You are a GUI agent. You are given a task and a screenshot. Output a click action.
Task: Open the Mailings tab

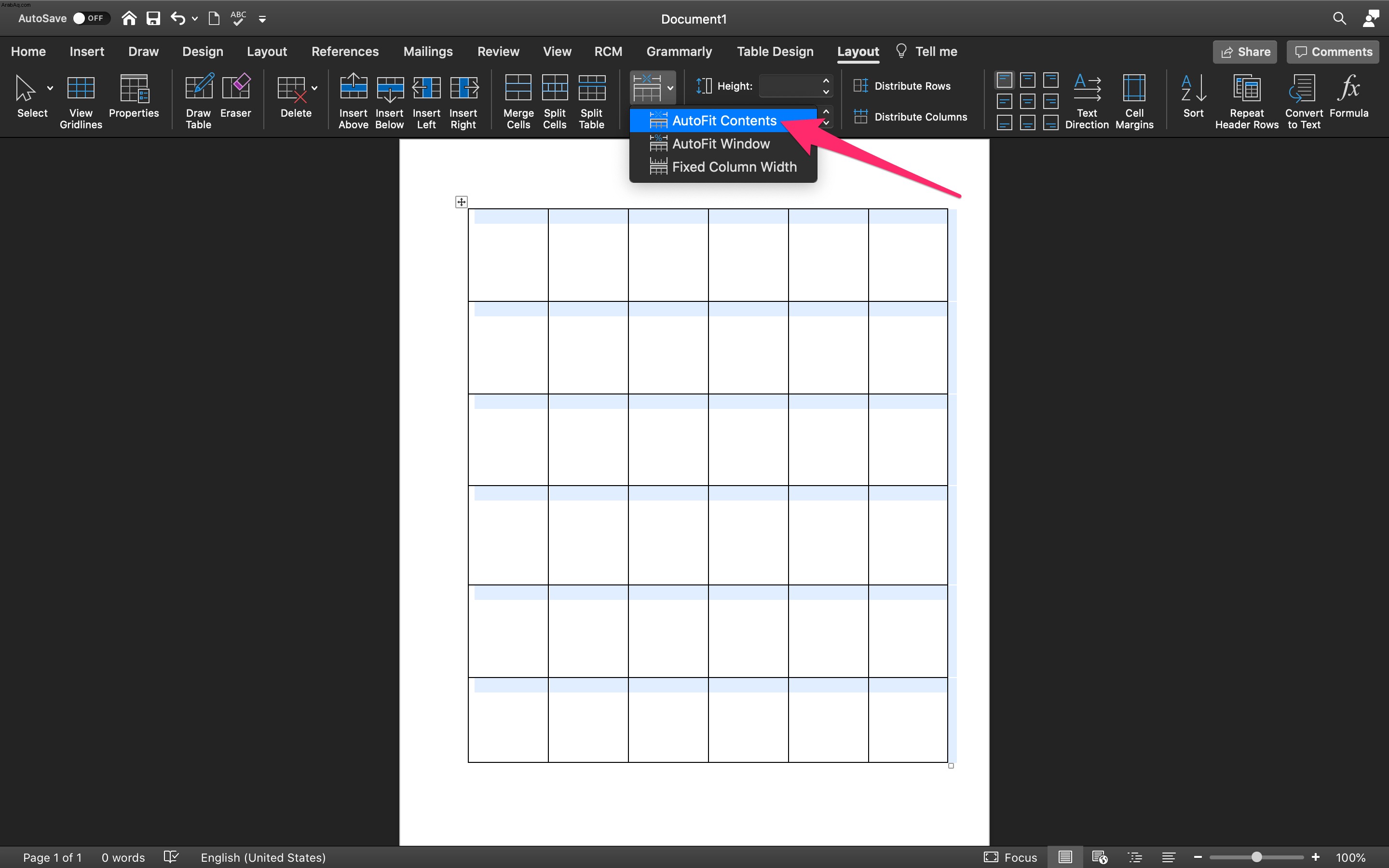tap(428, 52)
